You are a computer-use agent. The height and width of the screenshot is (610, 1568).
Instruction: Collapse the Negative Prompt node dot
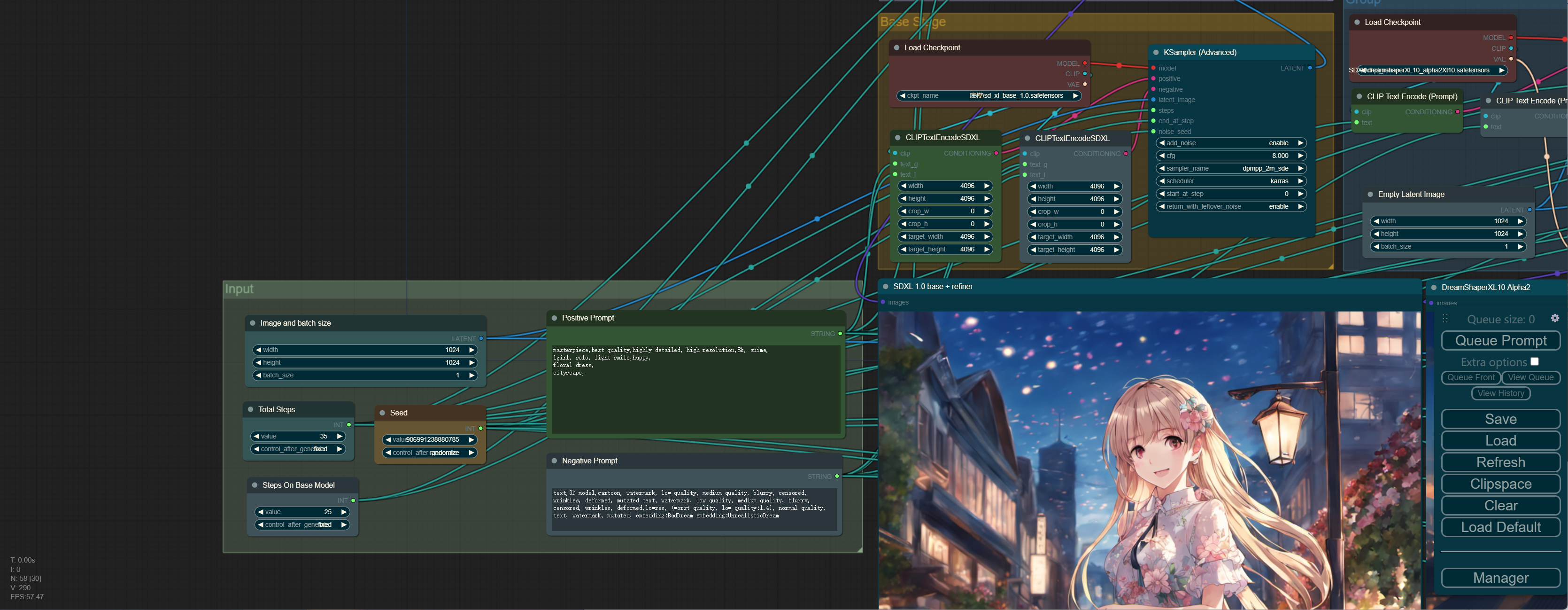tap(554, 461)
